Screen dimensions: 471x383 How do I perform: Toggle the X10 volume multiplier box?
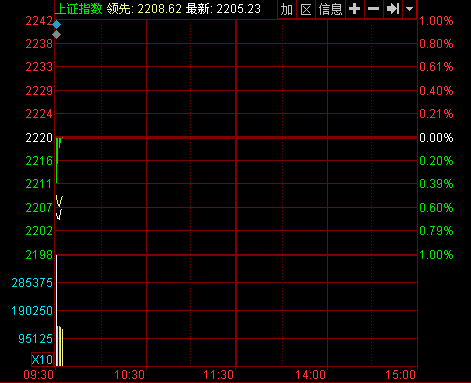pyautogui.click(x=42, y=359)
